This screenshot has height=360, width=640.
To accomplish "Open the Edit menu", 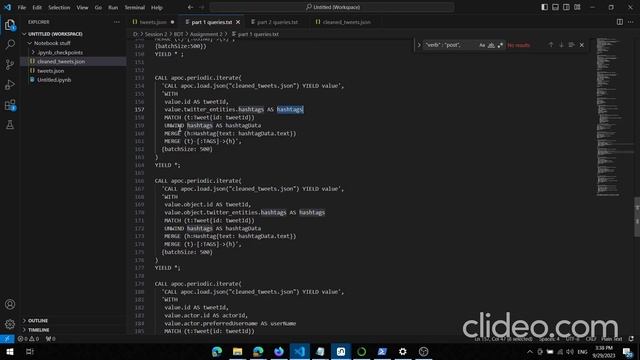I will coord(37,7).
